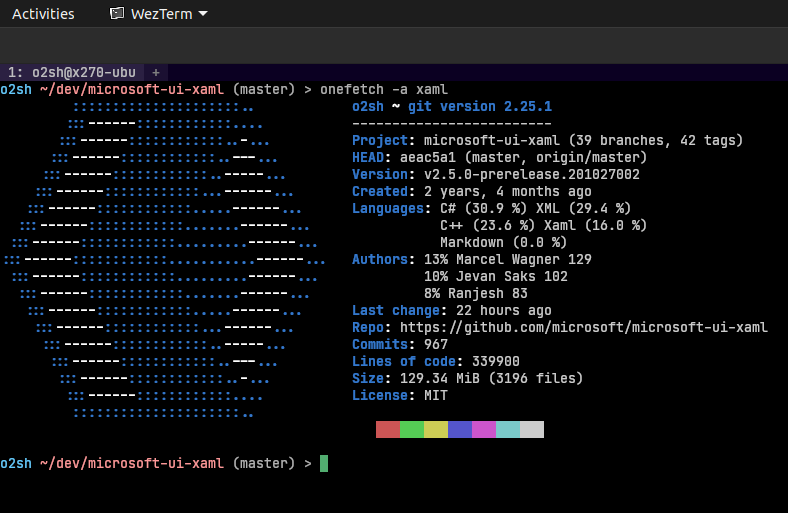The width and height of the screenshot is (788, 513).
Task: Click the 'XML (29.4 %)' language entry
Action: pyautogui.click(x=583, y=209)
